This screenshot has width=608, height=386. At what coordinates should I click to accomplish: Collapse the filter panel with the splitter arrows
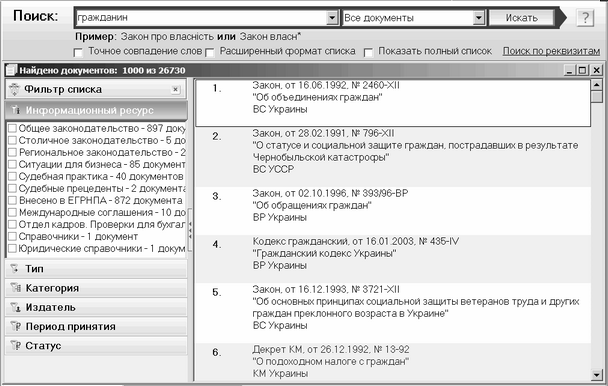pos(190,230)
